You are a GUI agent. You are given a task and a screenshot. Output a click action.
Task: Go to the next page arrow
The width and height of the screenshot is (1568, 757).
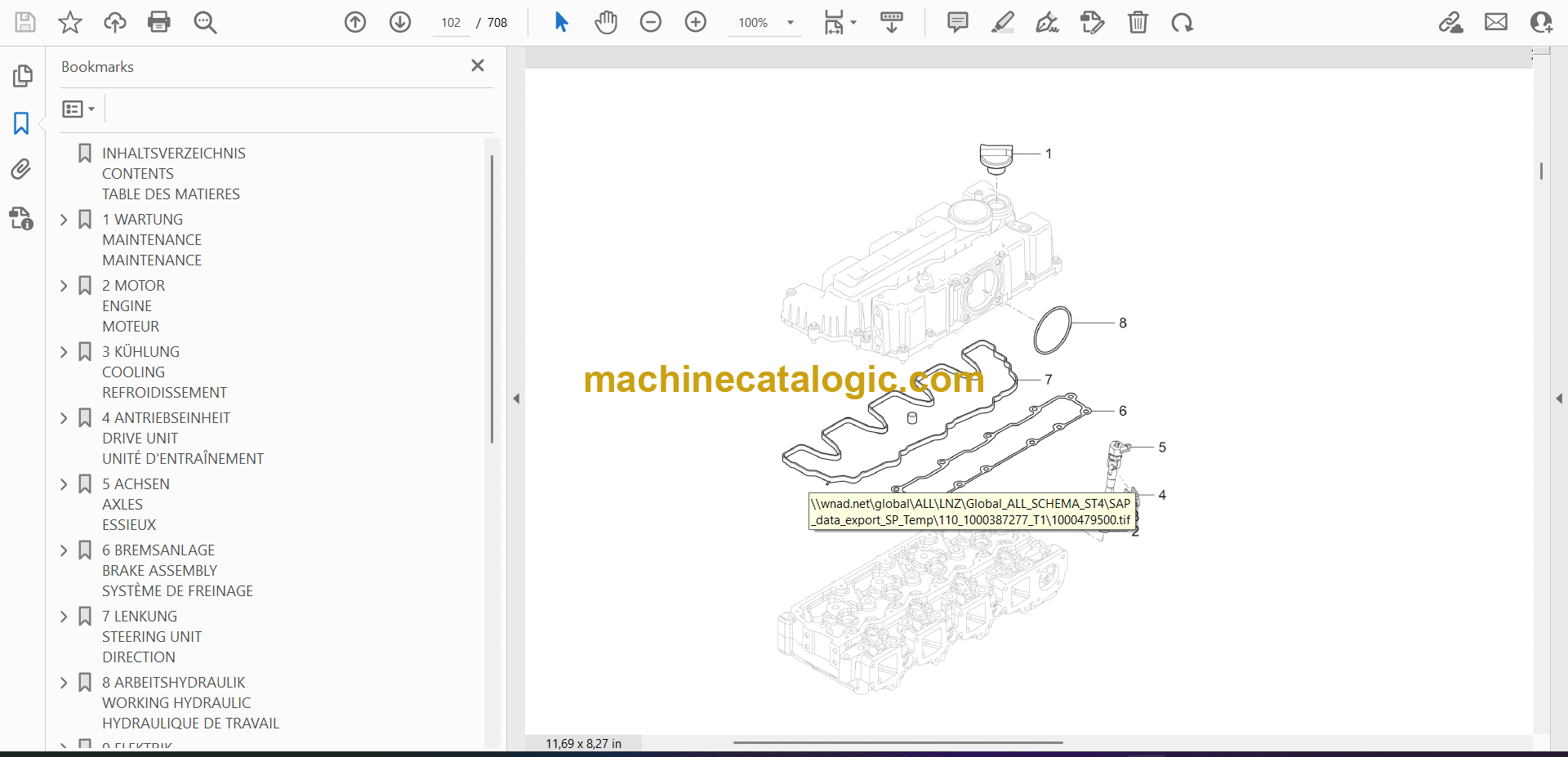pos(399,22)
